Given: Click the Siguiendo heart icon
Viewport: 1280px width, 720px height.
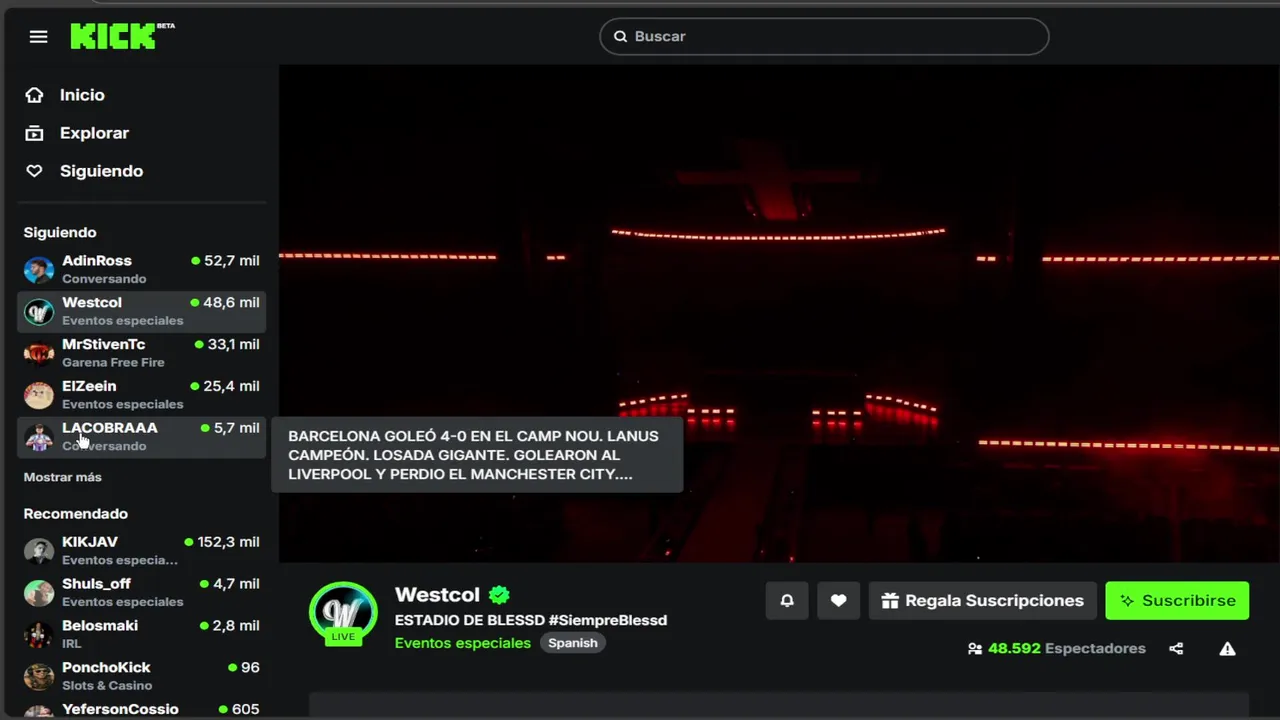Looking at the screenshot, I should (35, 171).
